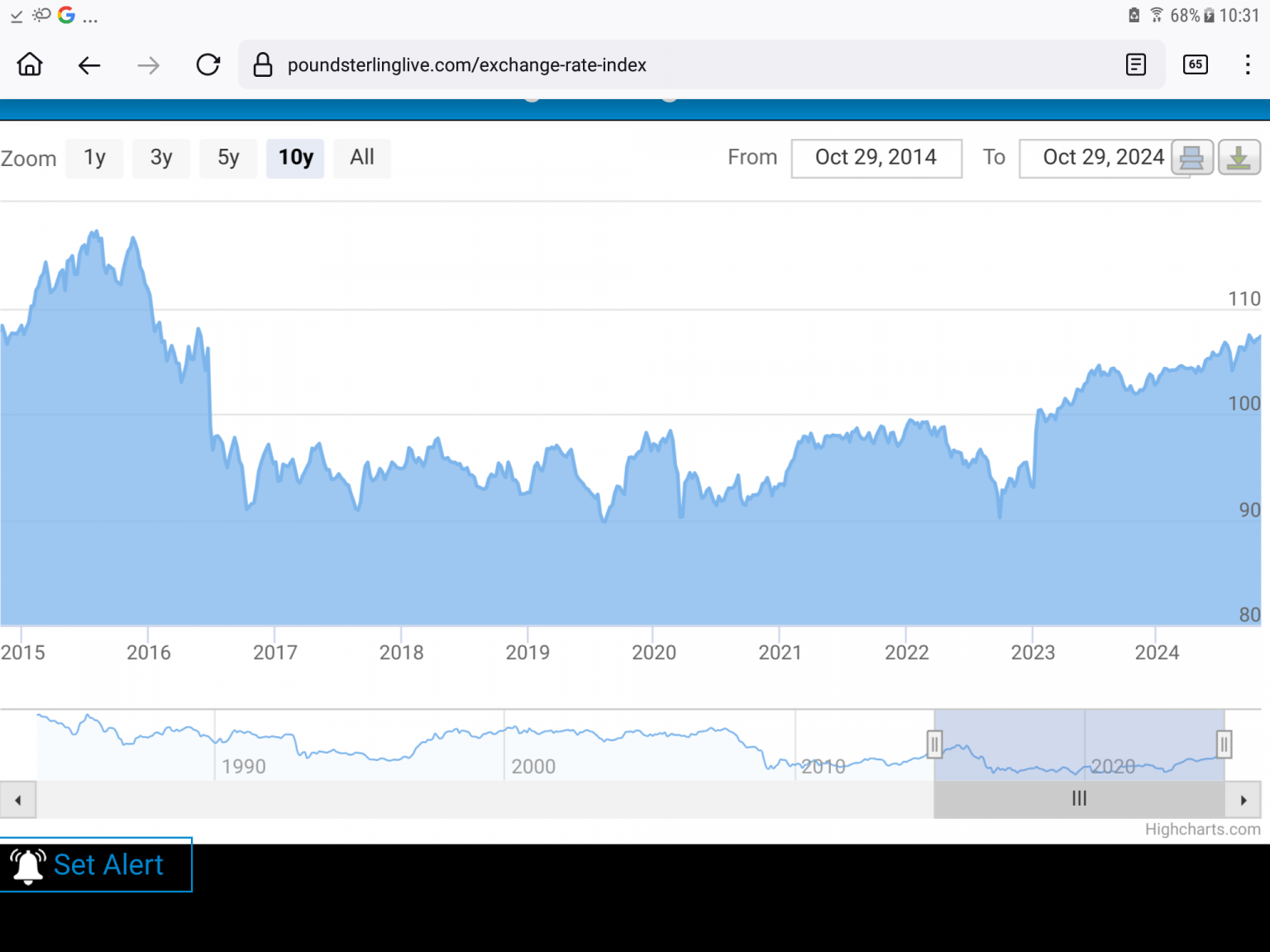
Task: Open the Highcharts.com credit link
Action: pyautogui.click(x=1202, y=830)
